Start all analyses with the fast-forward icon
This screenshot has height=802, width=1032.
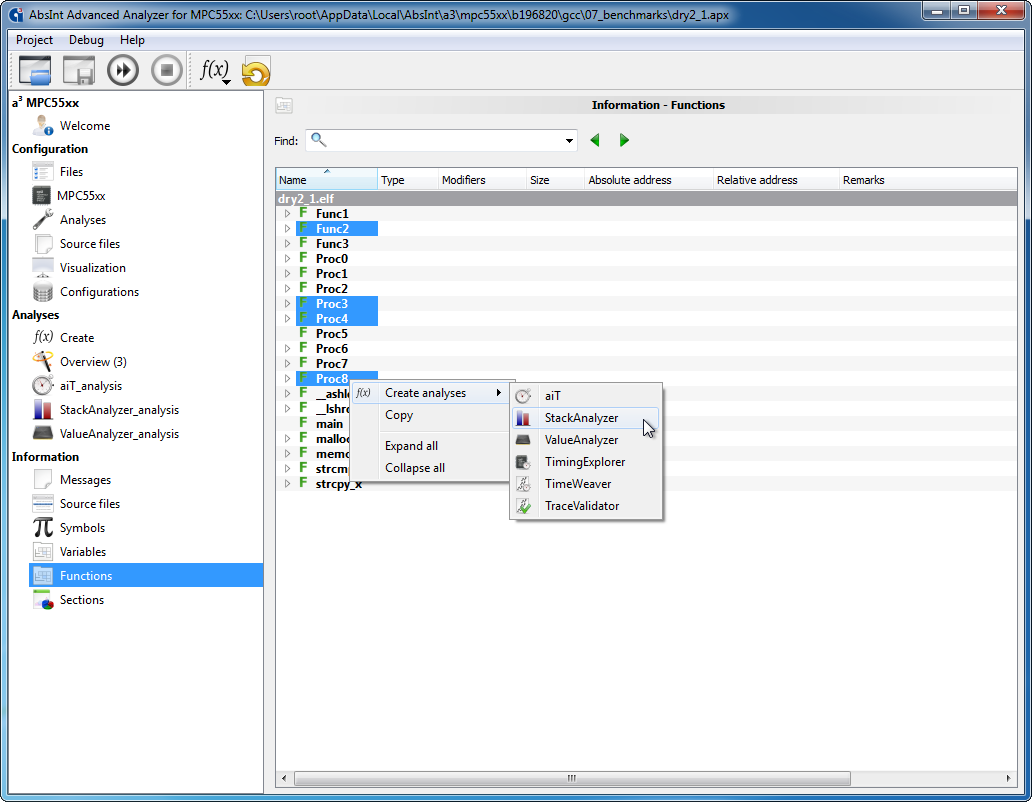coord(123,70)
